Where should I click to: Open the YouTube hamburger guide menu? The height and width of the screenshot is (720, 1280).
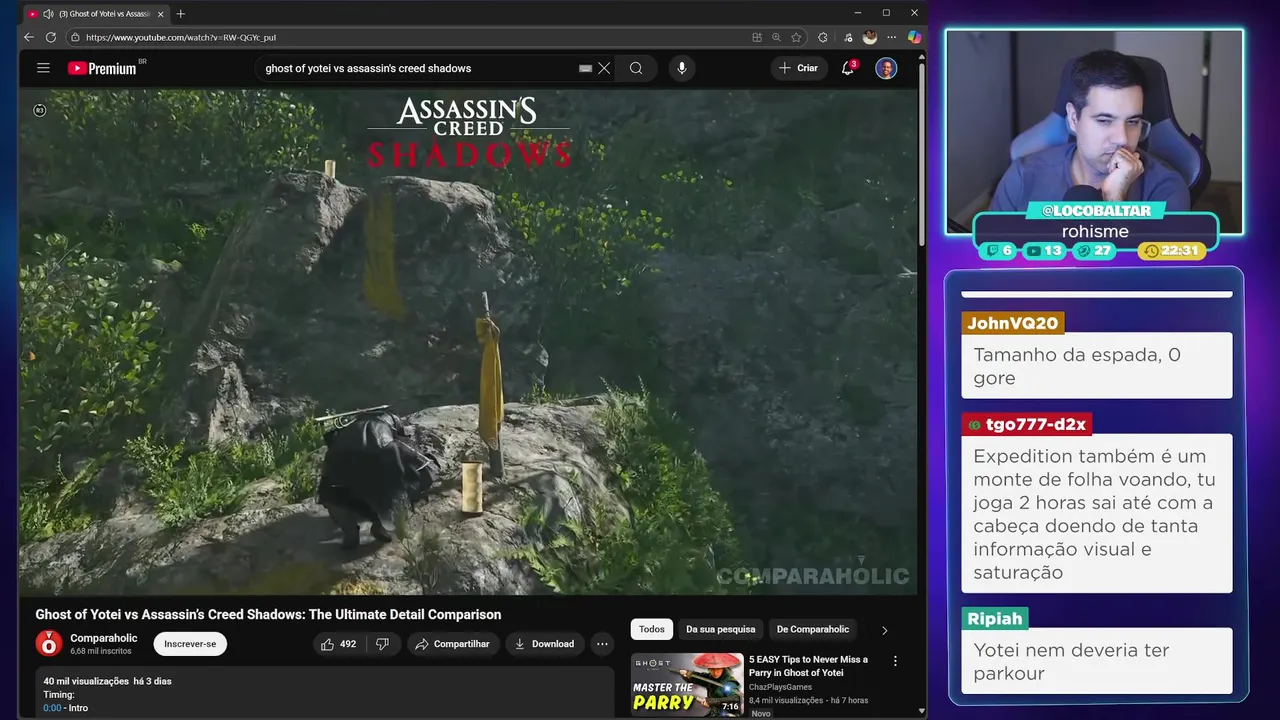point(43,68)
